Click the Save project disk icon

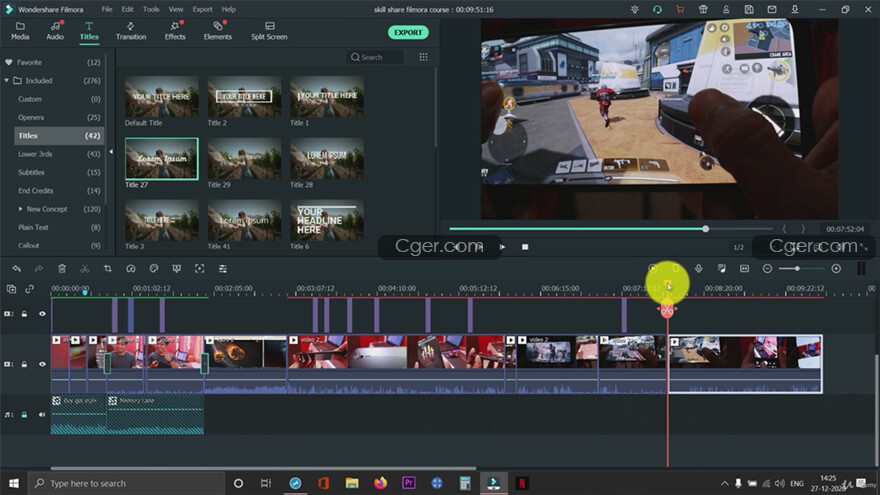pyautogui.click(x=749, y=10)
